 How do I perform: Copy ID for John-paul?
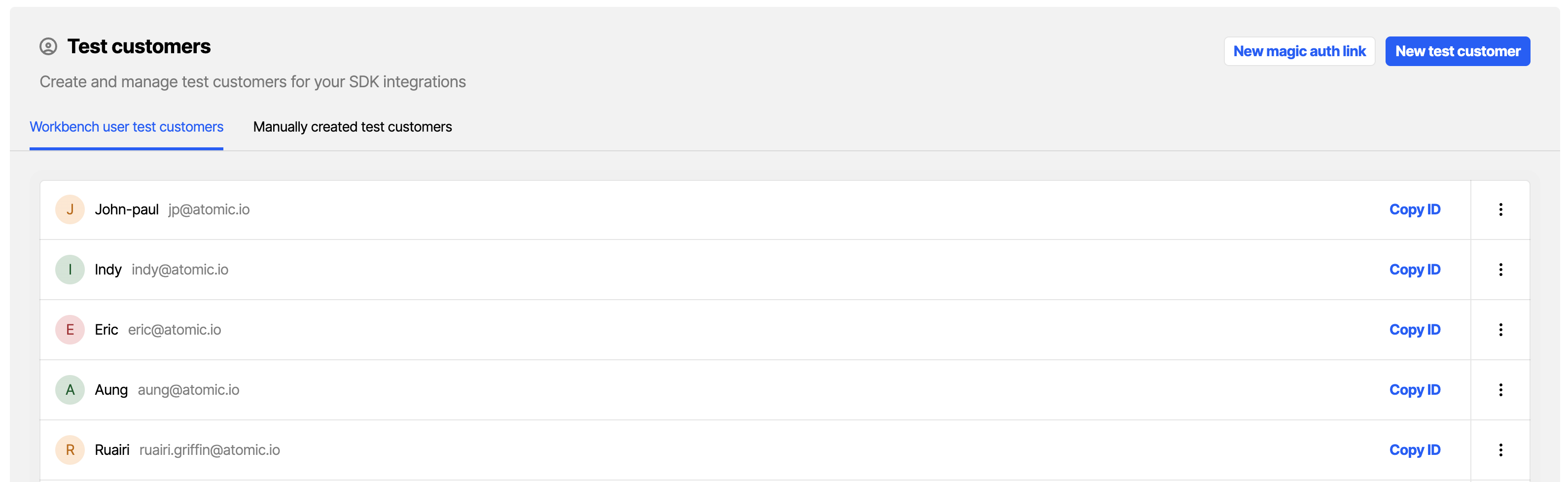(x=1415, y=209)
